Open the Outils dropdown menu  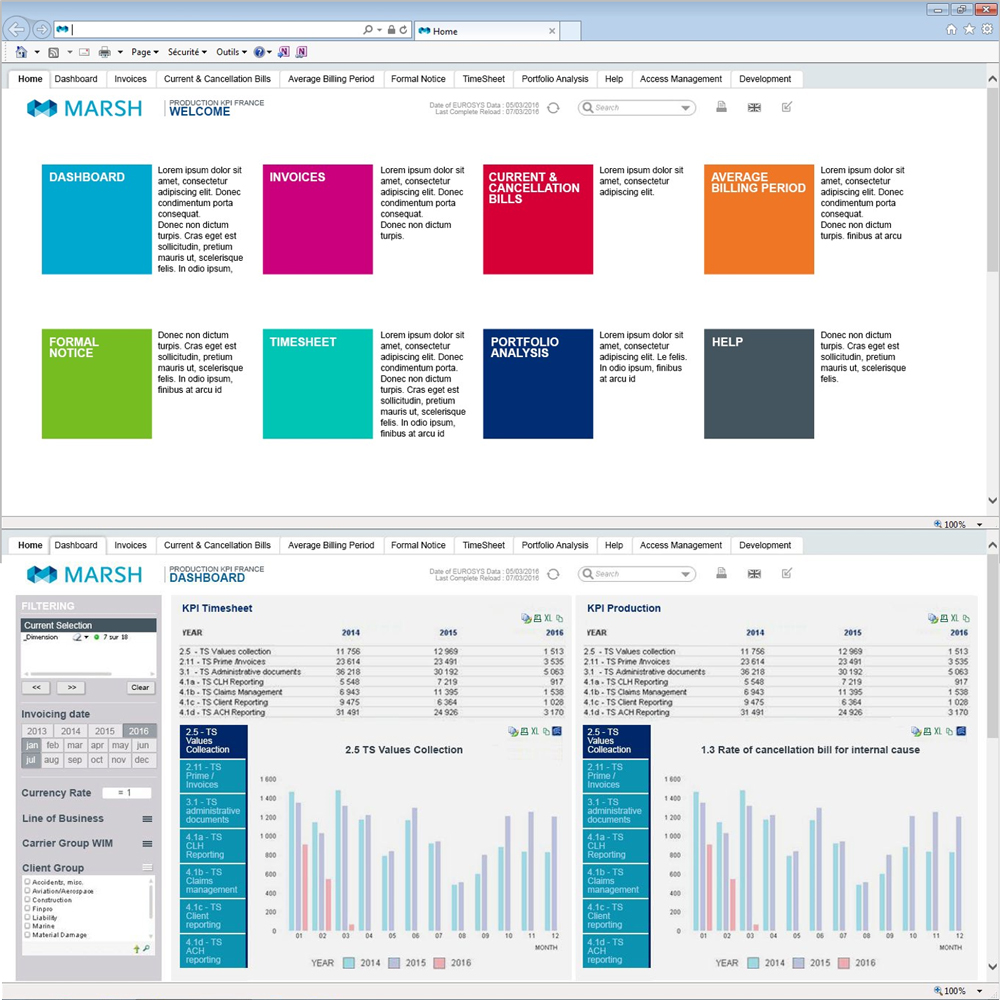coord(232,52)
